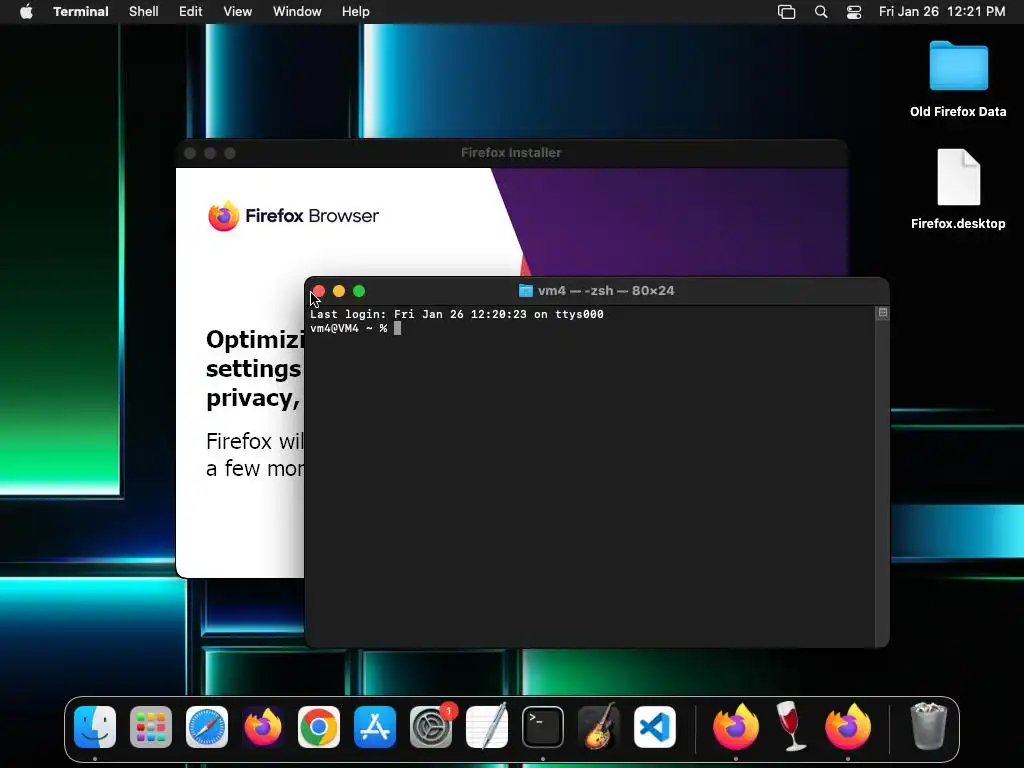Click the date and time in menu bar

click(x=942, y=12)
